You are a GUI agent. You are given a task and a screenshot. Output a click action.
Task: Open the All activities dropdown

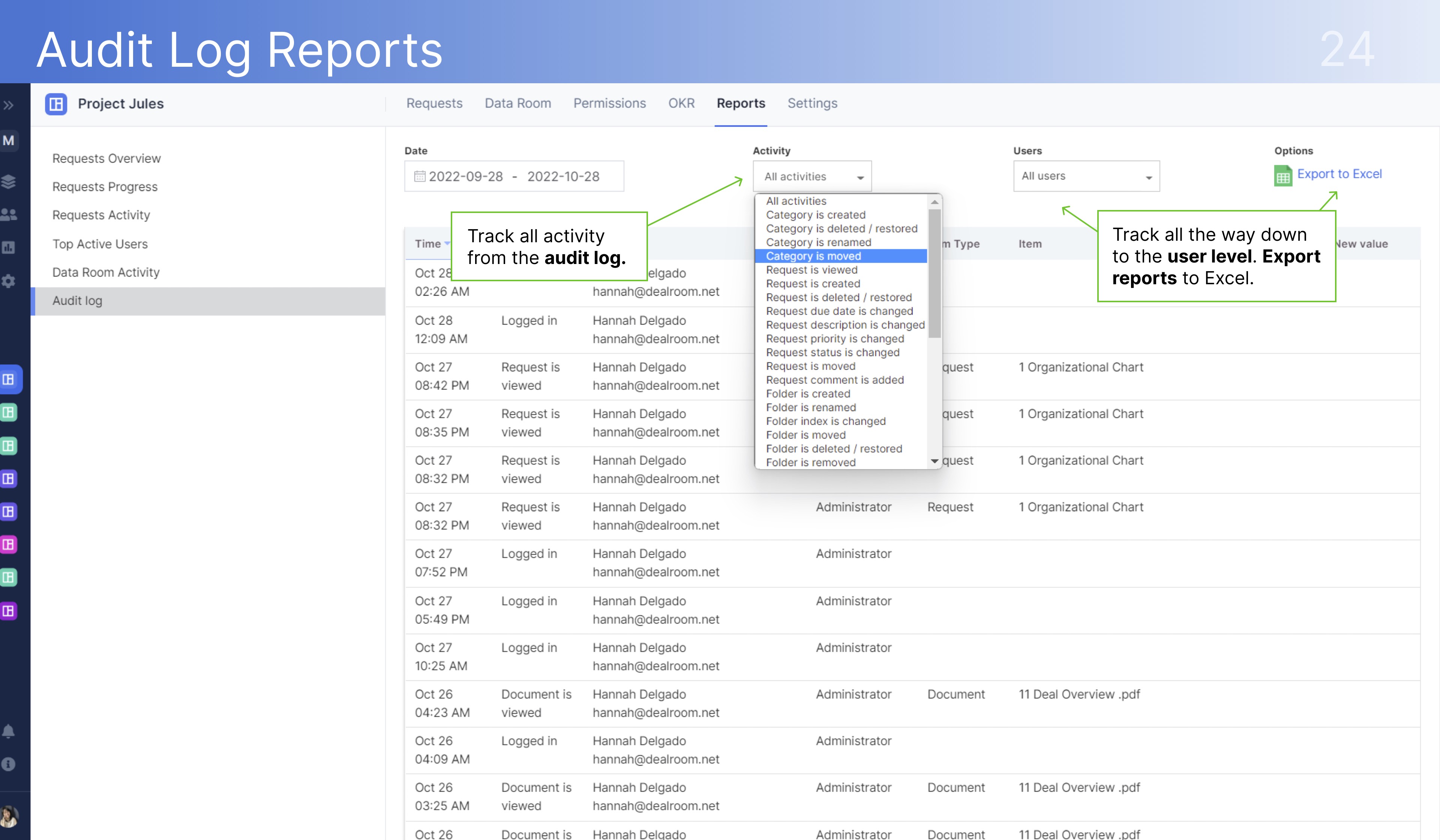pyautogui.click(x=812, y=176)
